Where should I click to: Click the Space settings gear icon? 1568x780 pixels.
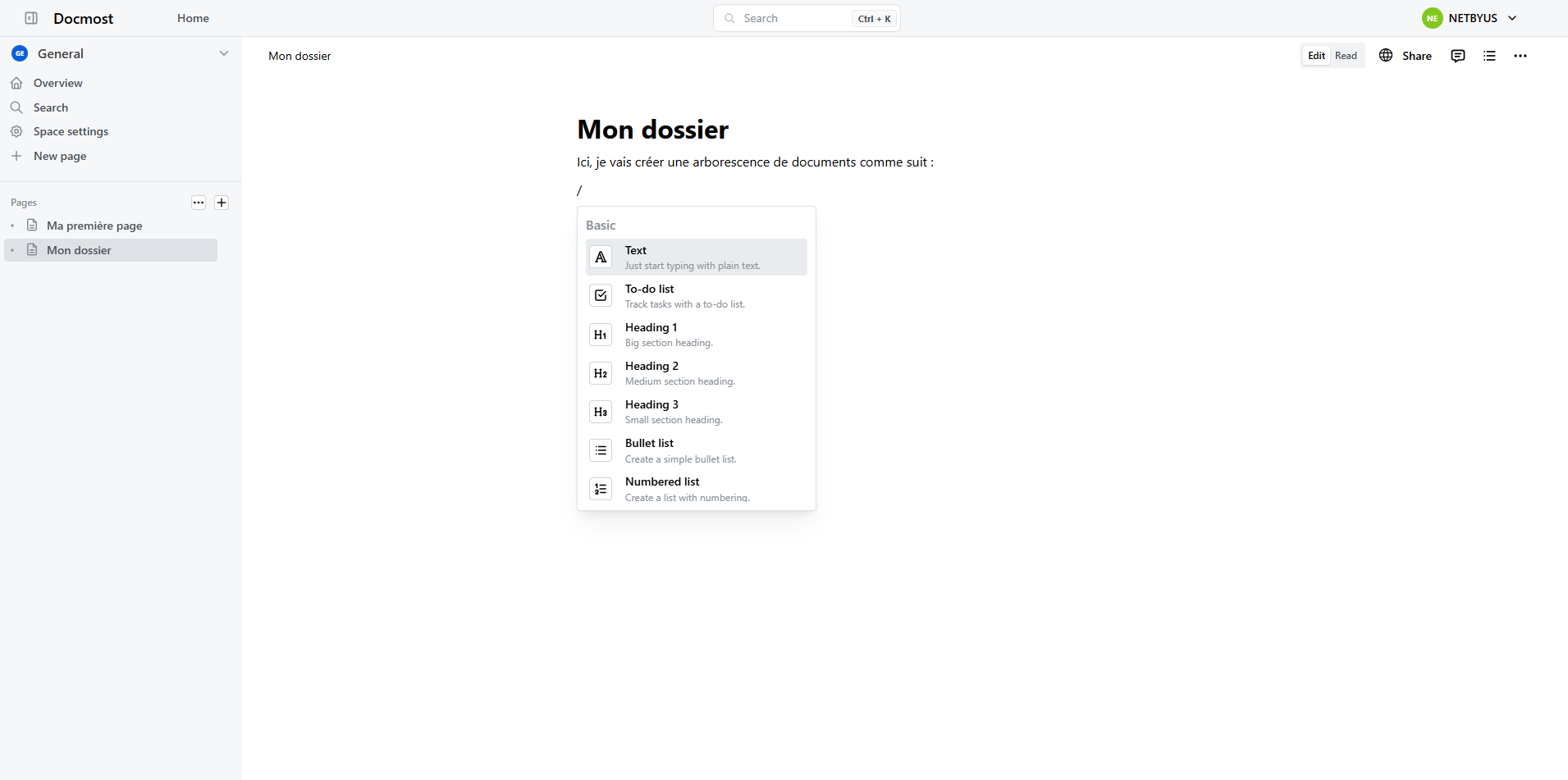pyautogui.click(x=16, y=131)
